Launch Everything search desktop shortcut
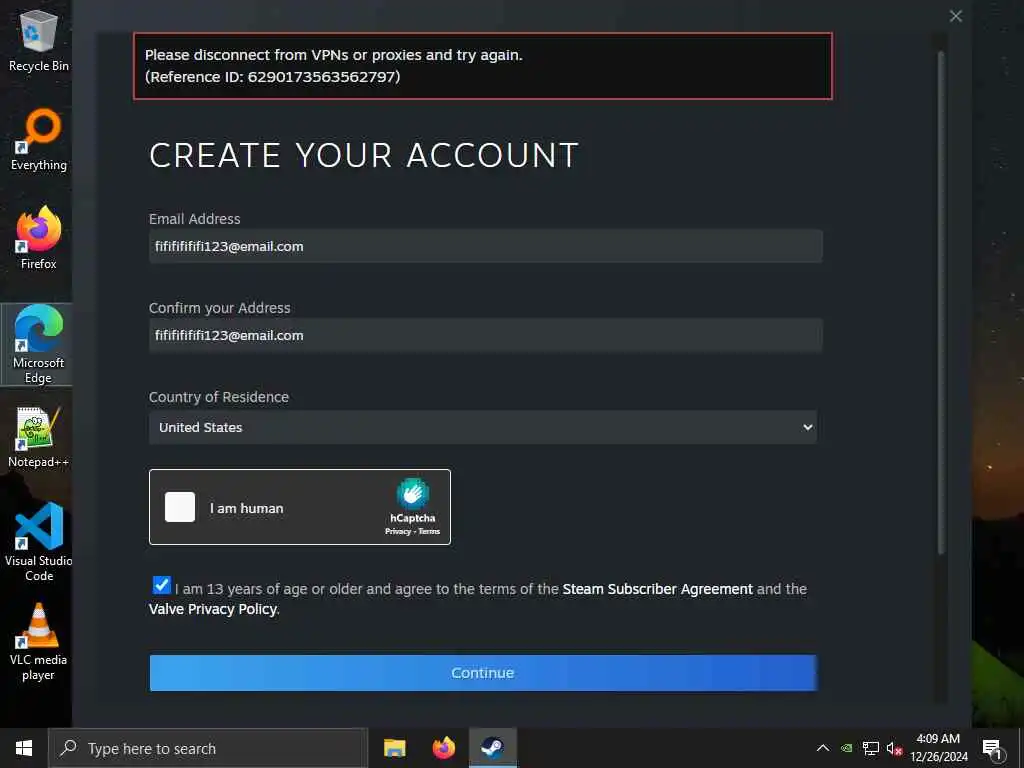Image resolution: width=1024 pixels, height=768 pixels. (39, 140)
